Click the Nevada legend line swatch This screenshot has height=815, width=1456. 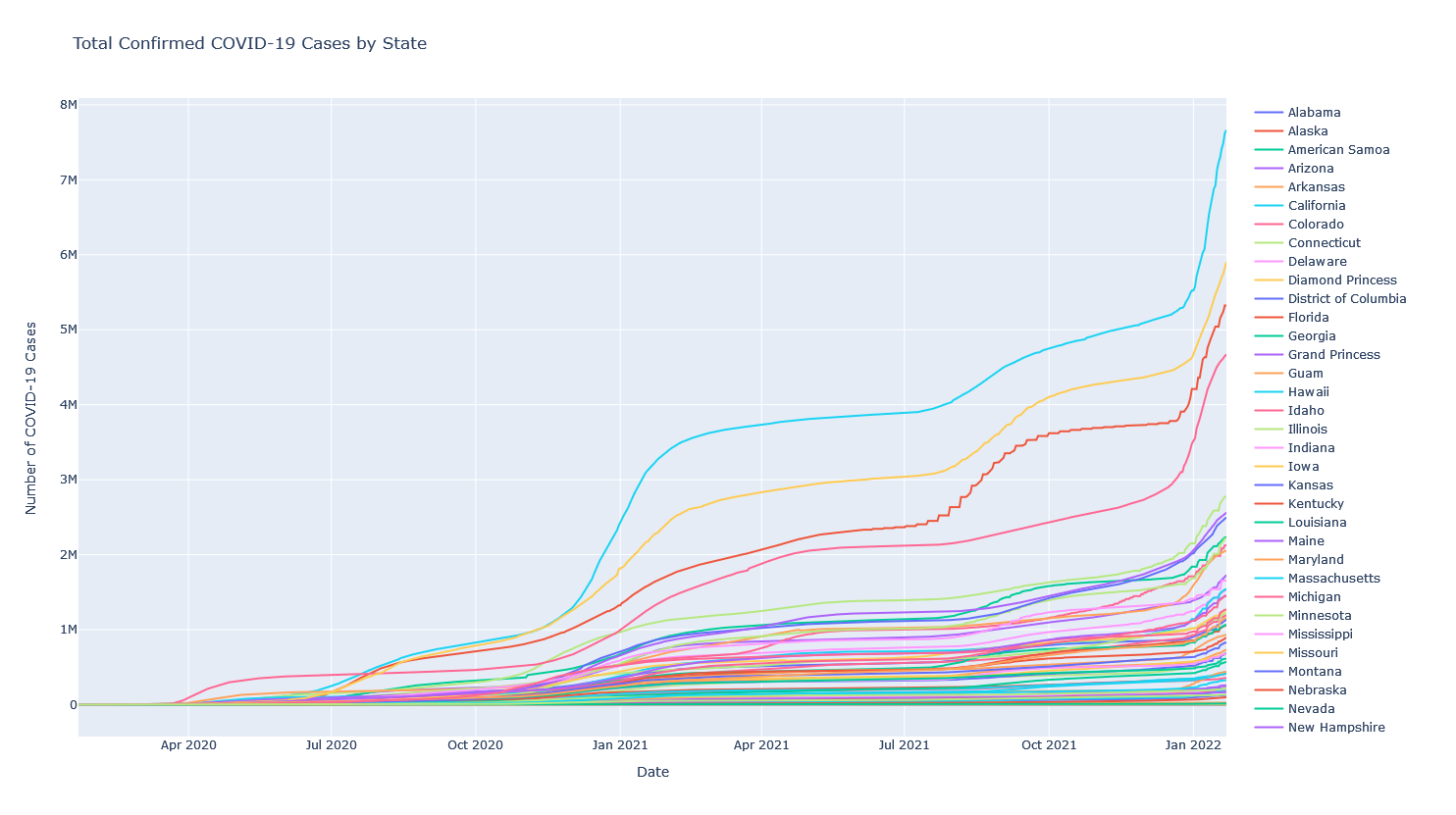(x=1269, y=709)
